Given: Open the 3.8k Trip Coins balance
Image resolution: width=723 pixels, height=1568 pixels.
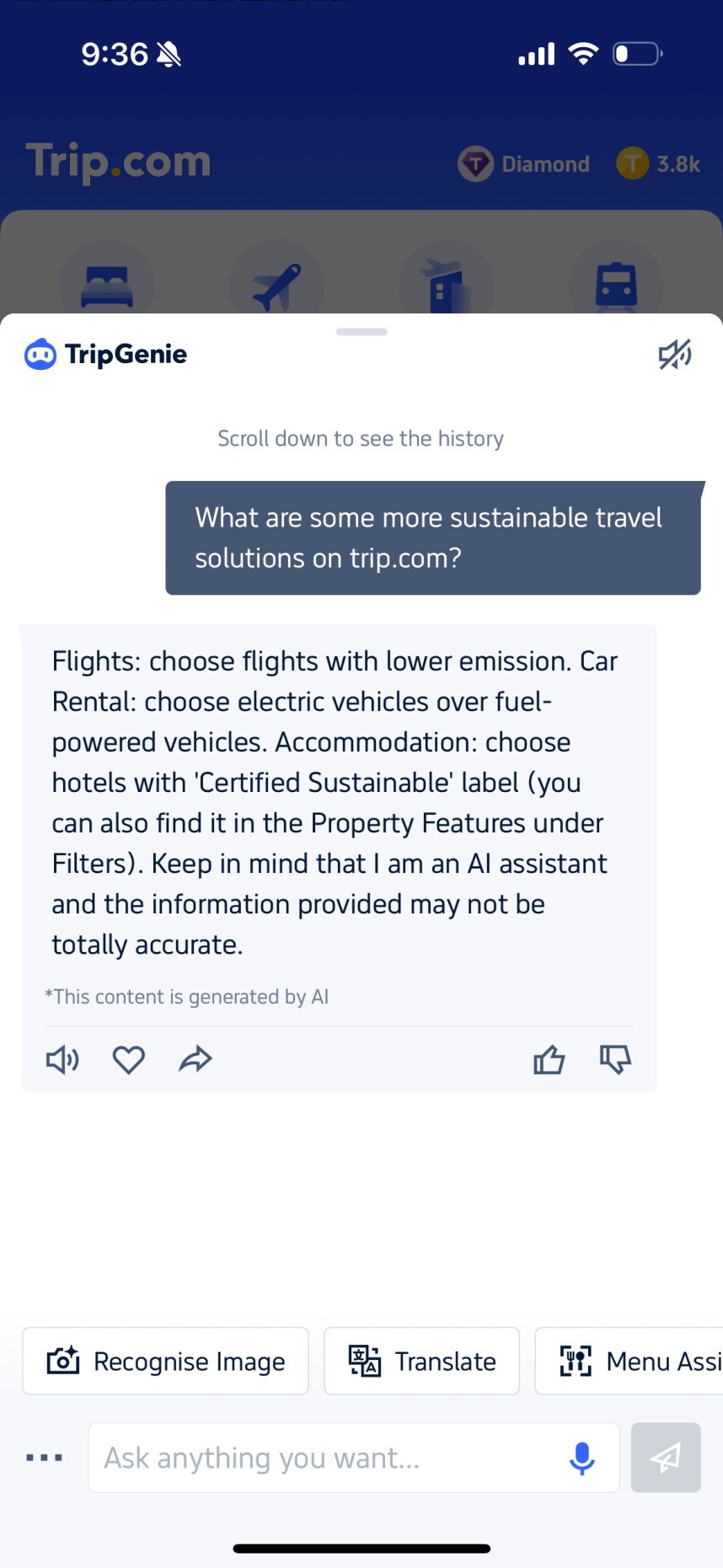Looking at the screenshot, I should coord(658,163).
